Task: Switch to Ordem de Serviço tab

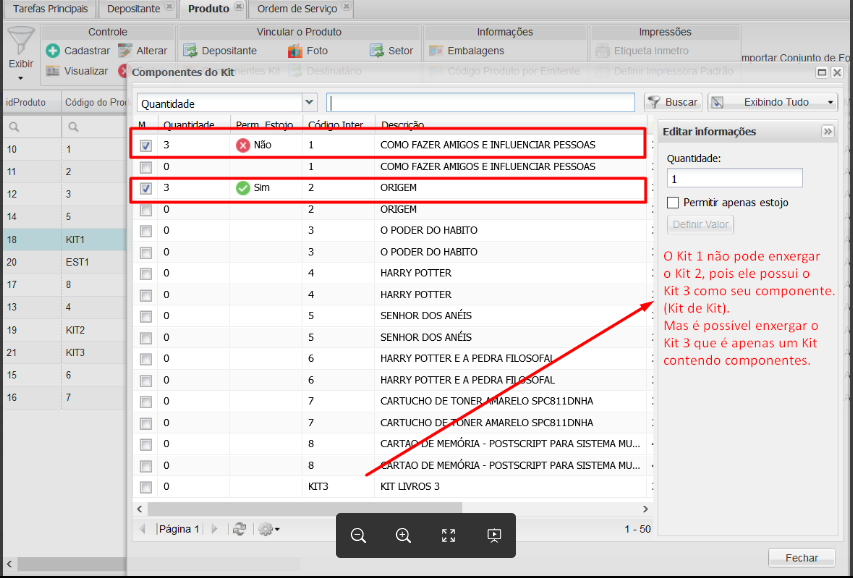Action: click(297, 9)
